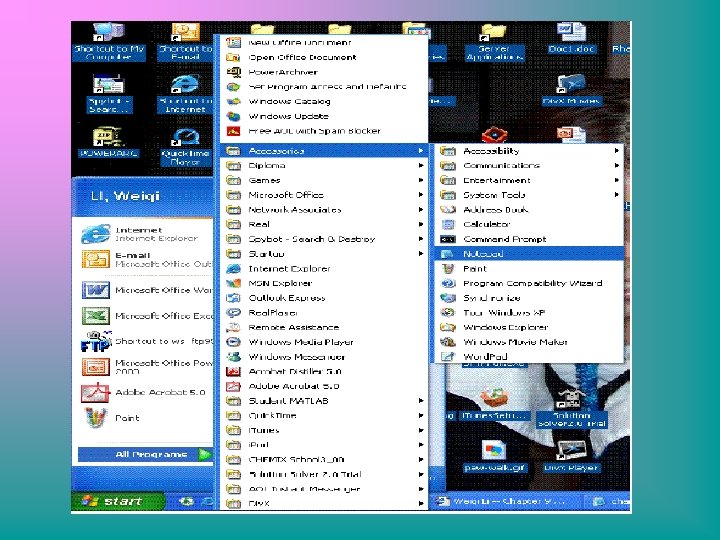Click the Windows start button
The image size is (720, 540).
click(x=118, y=501)
